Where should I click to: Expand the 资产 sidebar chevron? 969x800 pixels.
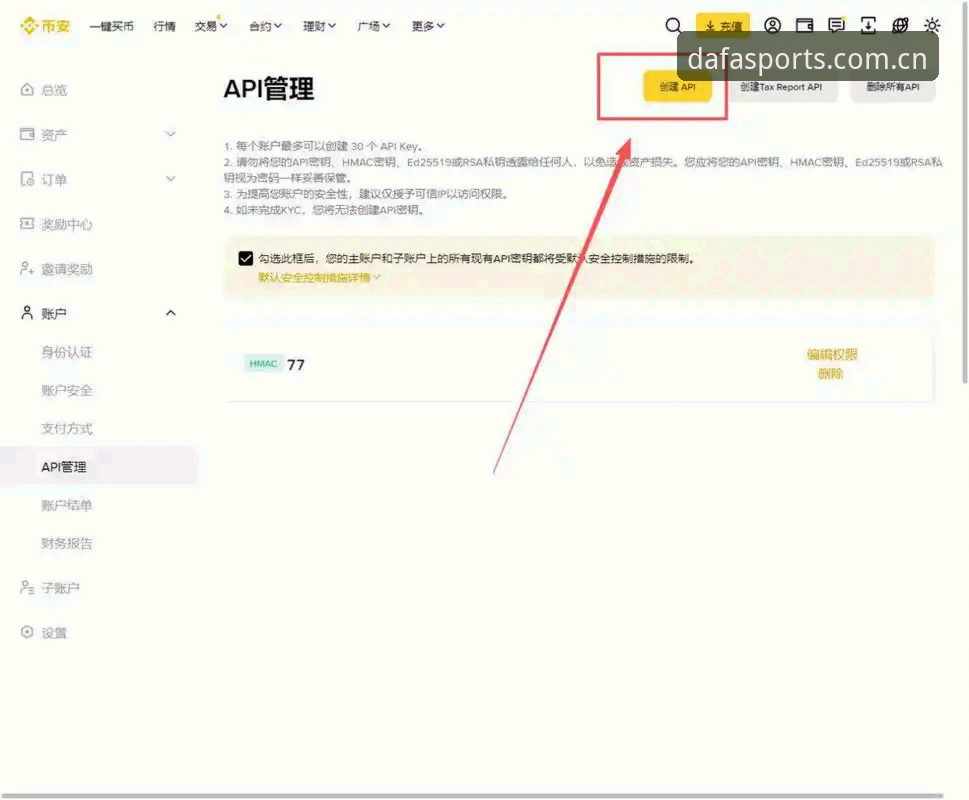(x=171, y=134)
